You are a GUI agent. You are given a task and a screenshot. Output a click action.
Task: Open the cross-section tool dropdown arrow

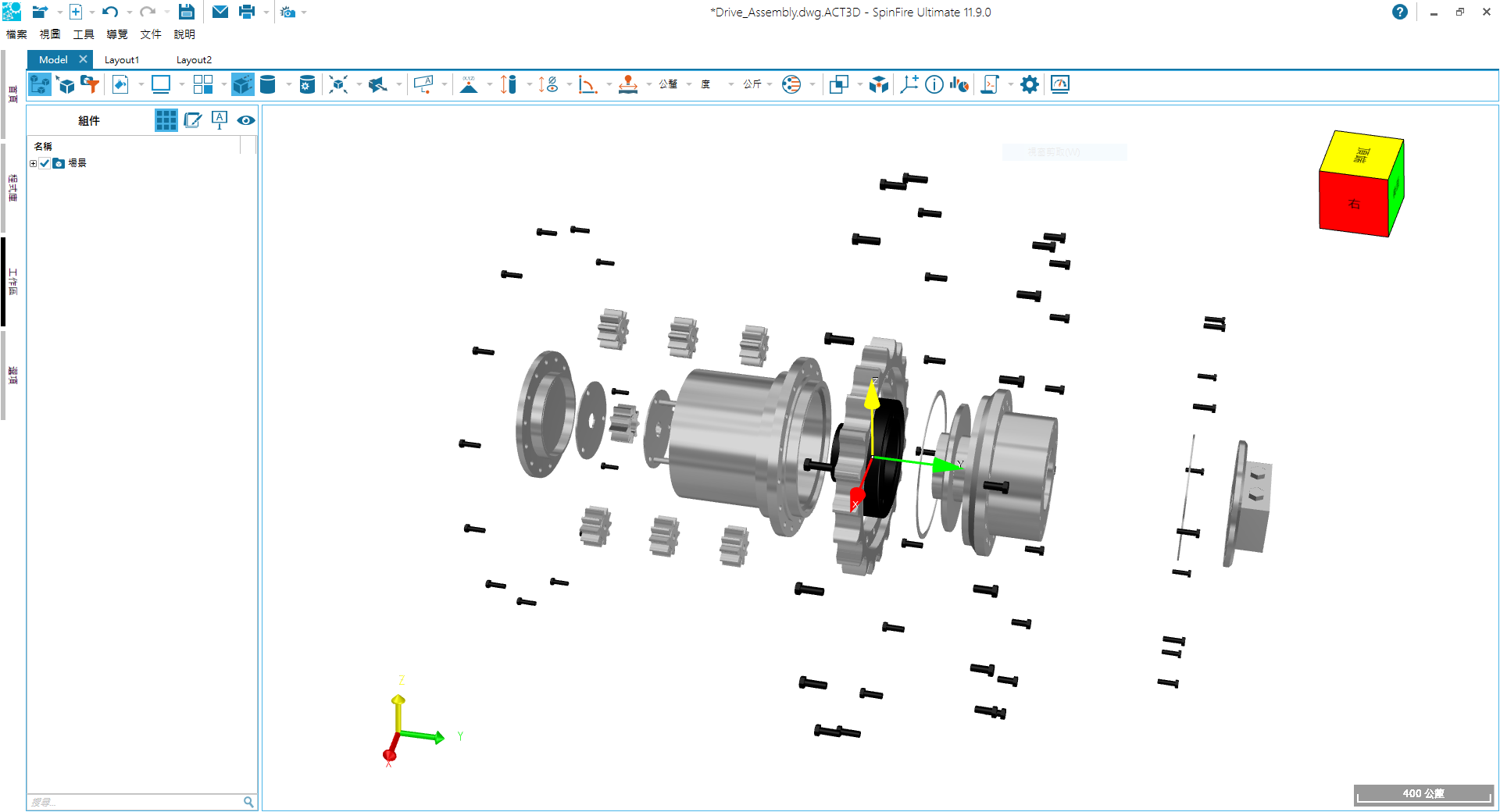(x=399, y=84)
